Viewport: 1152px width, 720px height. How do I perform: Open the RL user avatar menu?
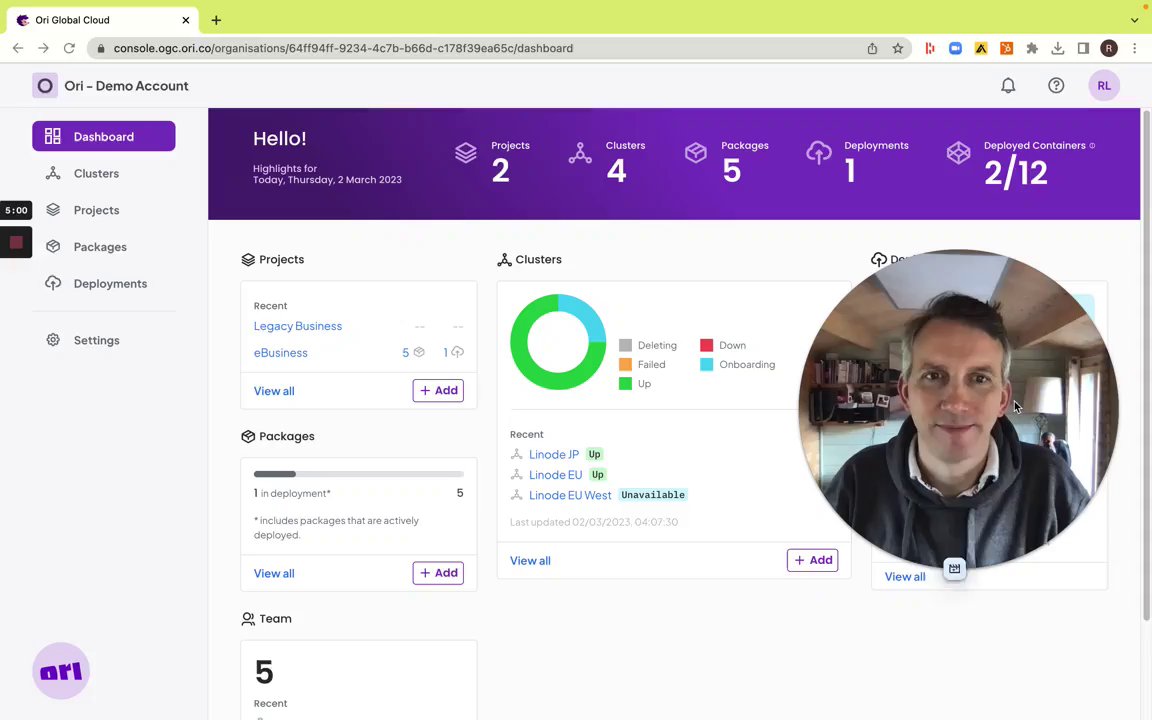[1104, 86]
